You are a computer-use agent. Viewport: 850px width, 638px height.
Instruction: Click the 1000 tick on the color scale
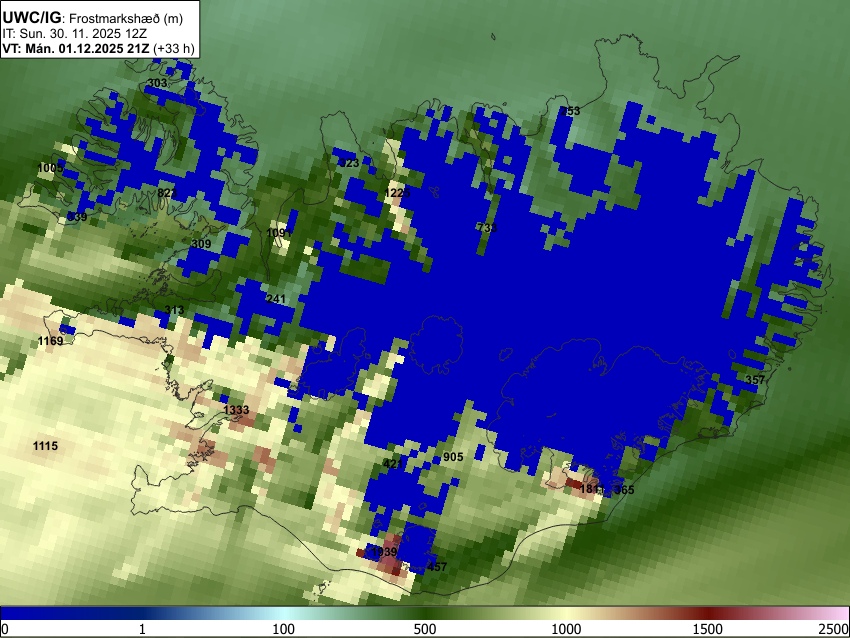(566, 629)
